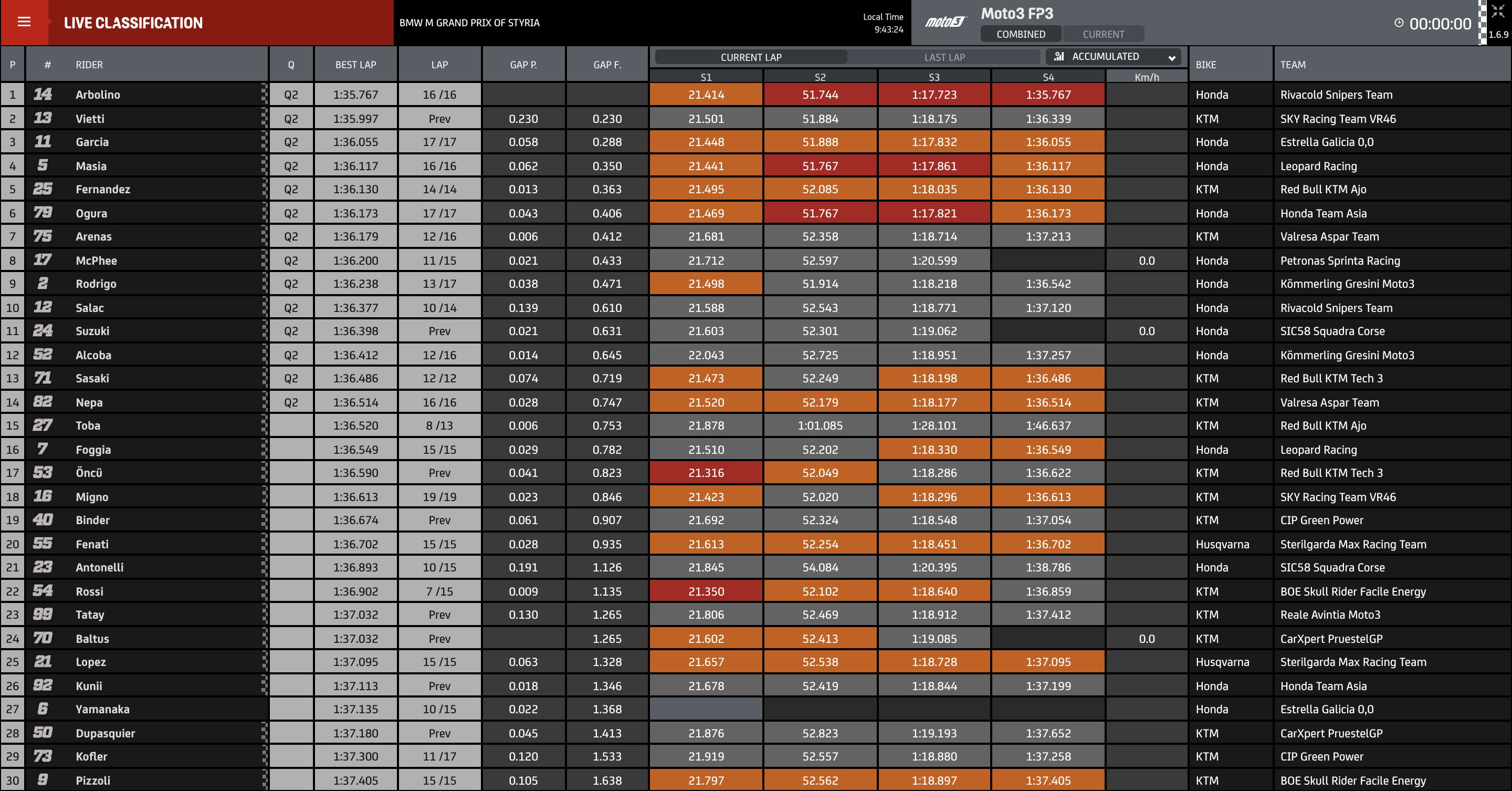
Task: Click Suzuki's Prev lap cell
Action: 439,331
